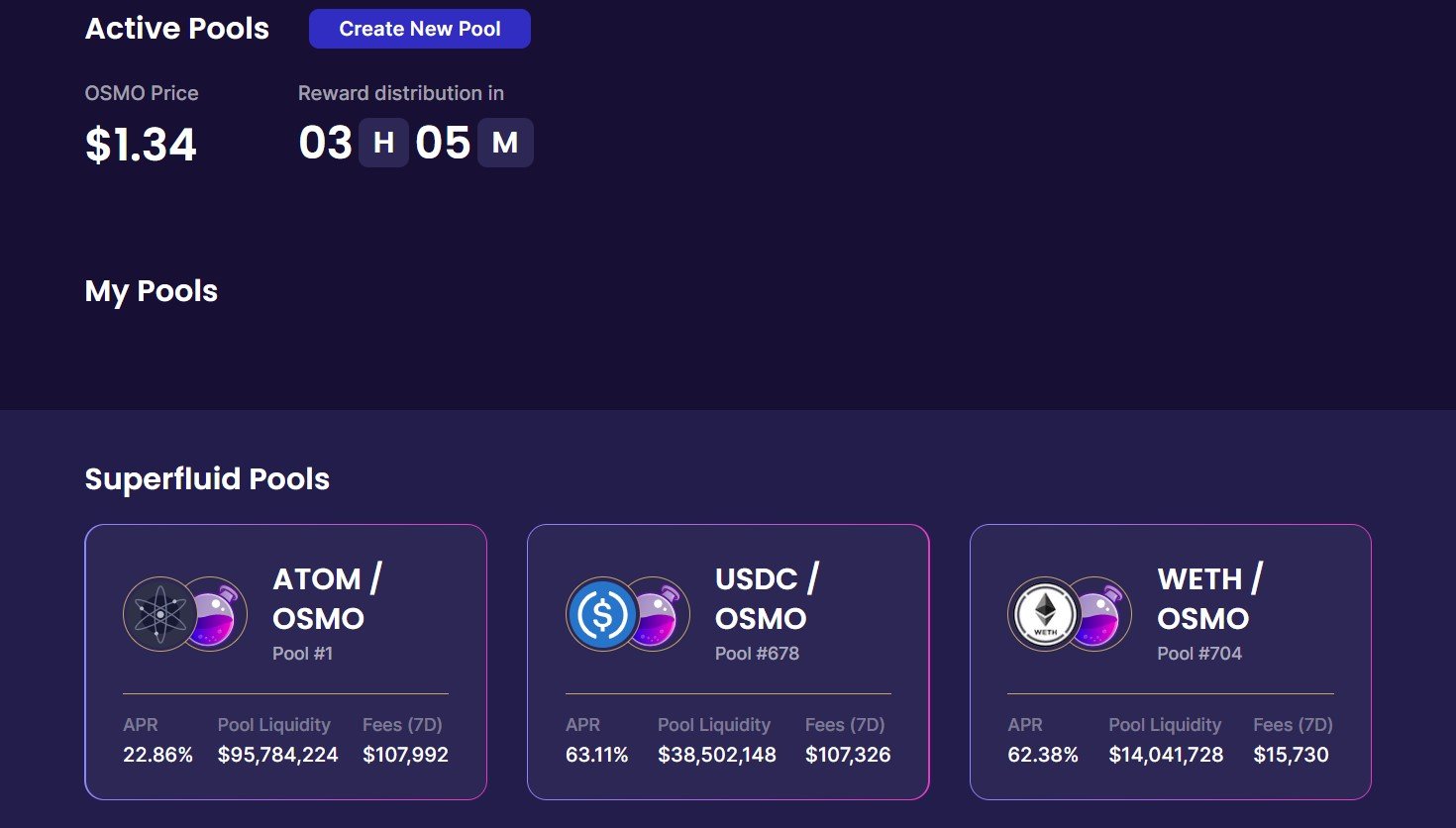Viewport: 1456px width, 828px height.
Task: Click the Pool #678 label
Action: tap(757, 654)
